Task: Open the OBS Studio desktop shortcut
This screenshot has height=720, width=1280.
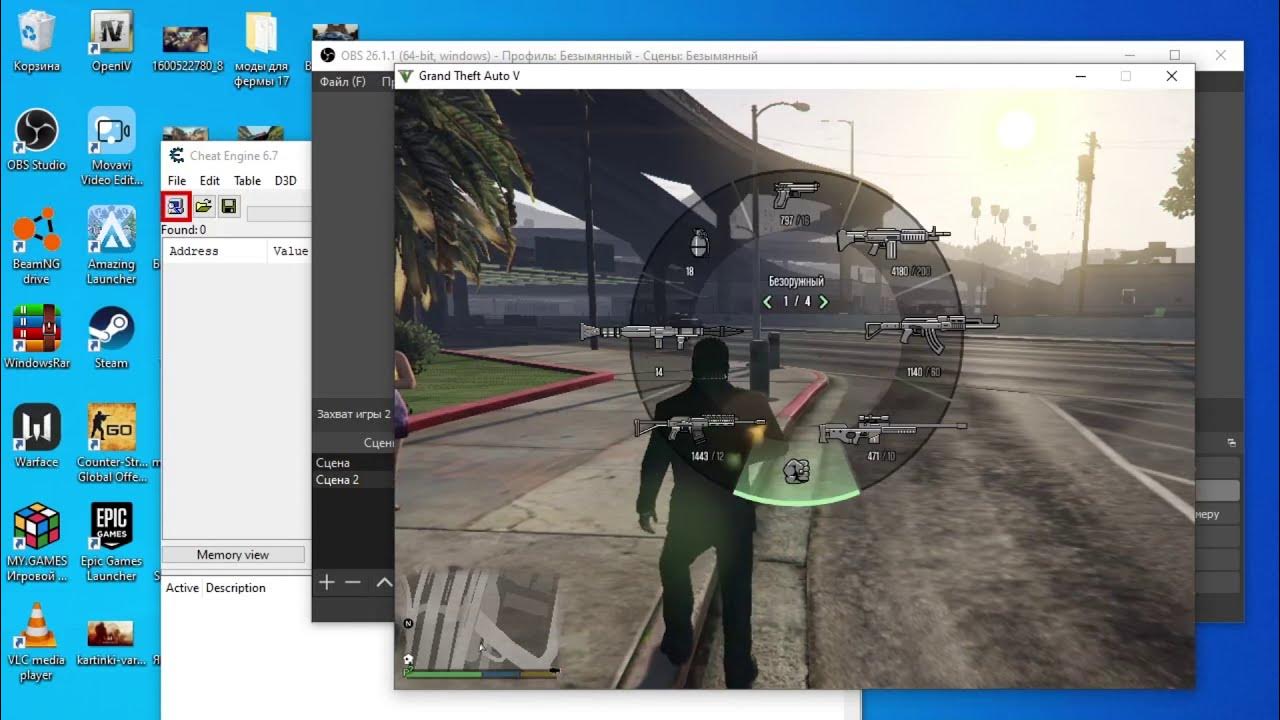Action: coord(37,142)
